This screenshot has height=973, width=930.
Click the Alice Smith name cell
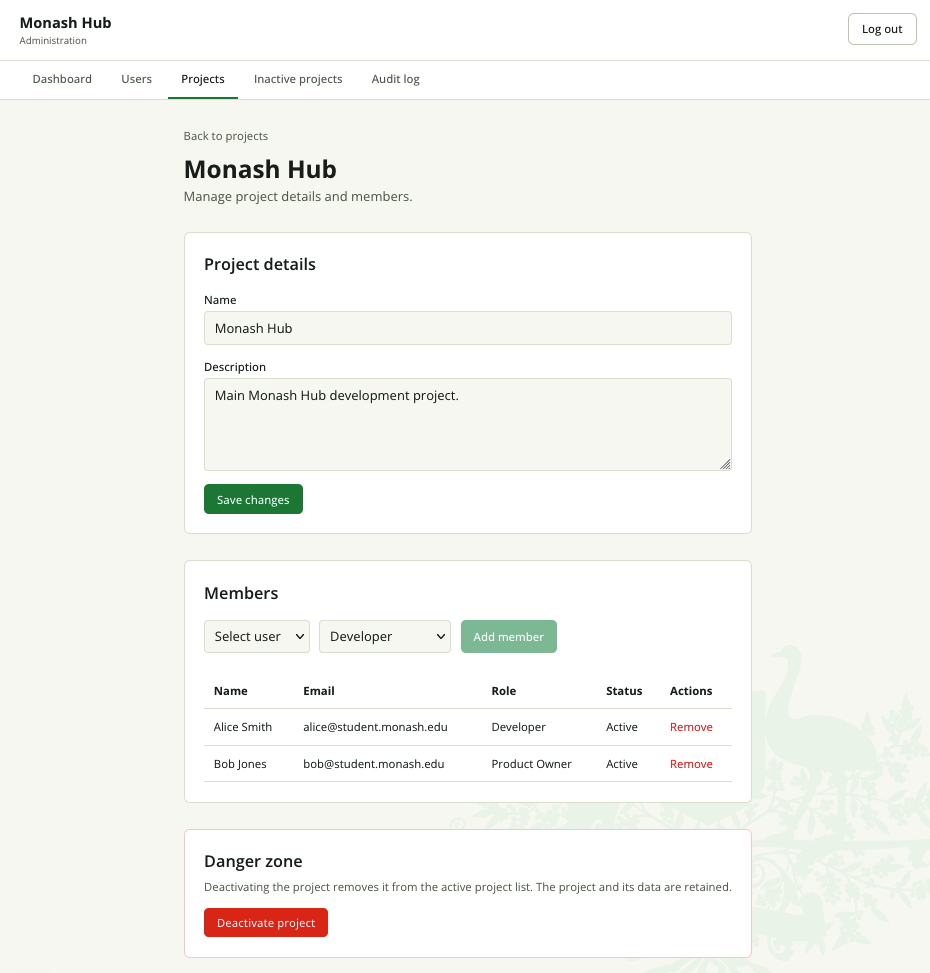pos(243,727)
